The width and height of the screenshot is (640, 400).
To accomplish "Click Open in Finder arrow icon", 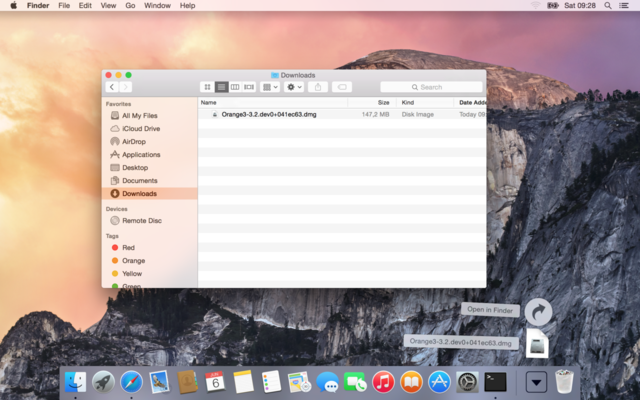I will (x=538, y=312).
